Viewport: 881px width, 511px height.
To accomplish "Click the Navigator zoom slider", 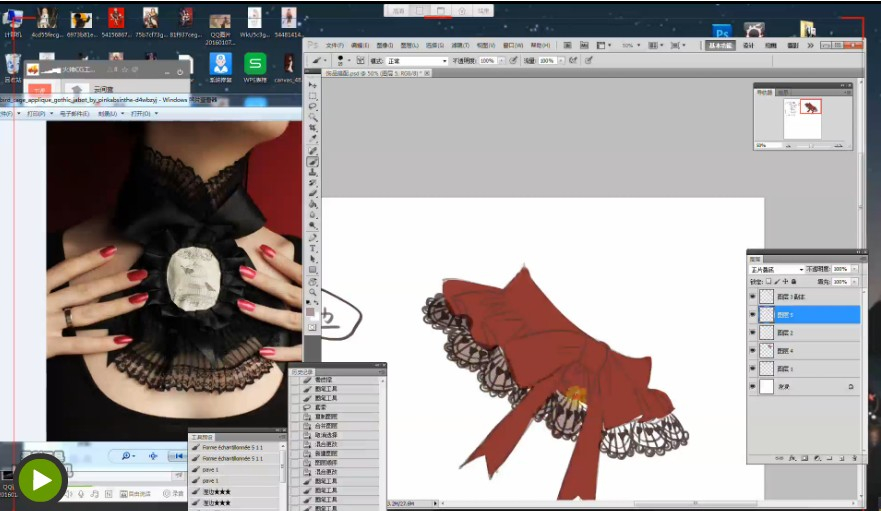I will coord(813,146).
